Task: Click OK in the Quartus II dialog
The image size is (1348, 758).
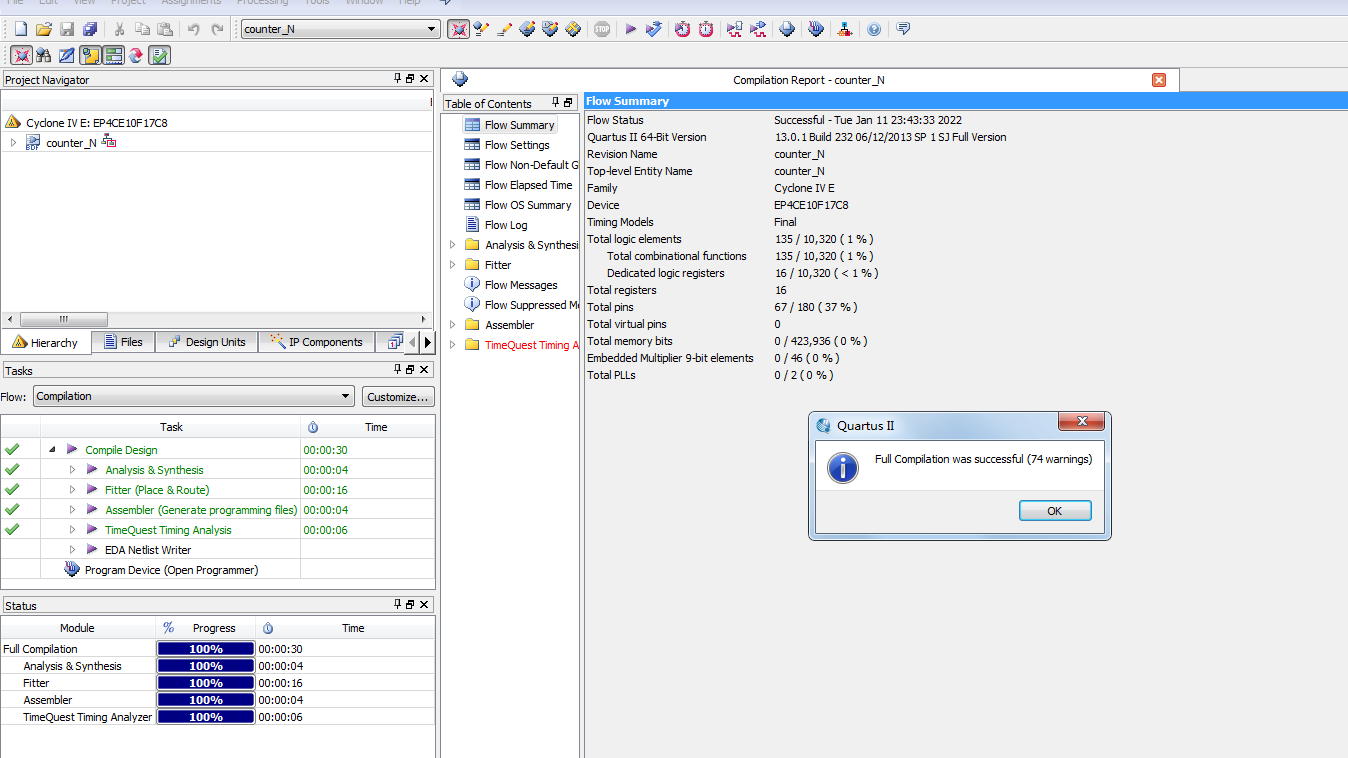Action: click(1055, 511)
